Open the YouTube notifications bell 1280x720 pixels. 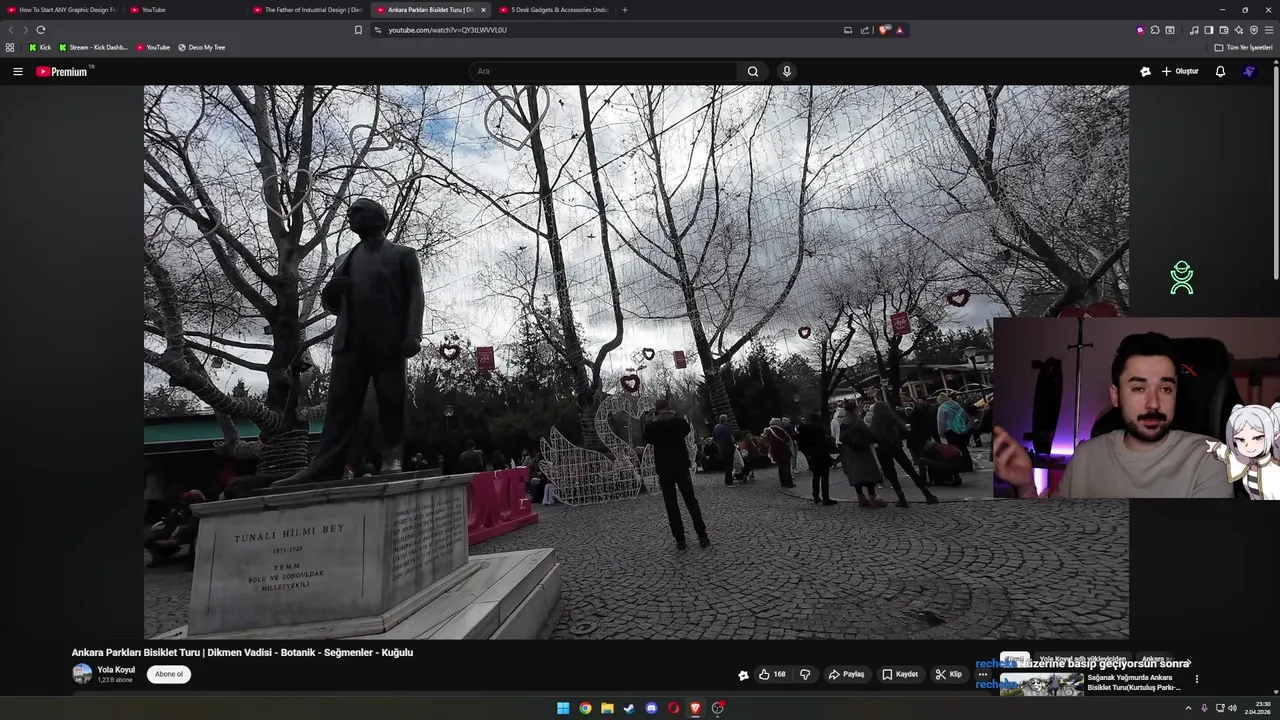[x=1220, y=71]
